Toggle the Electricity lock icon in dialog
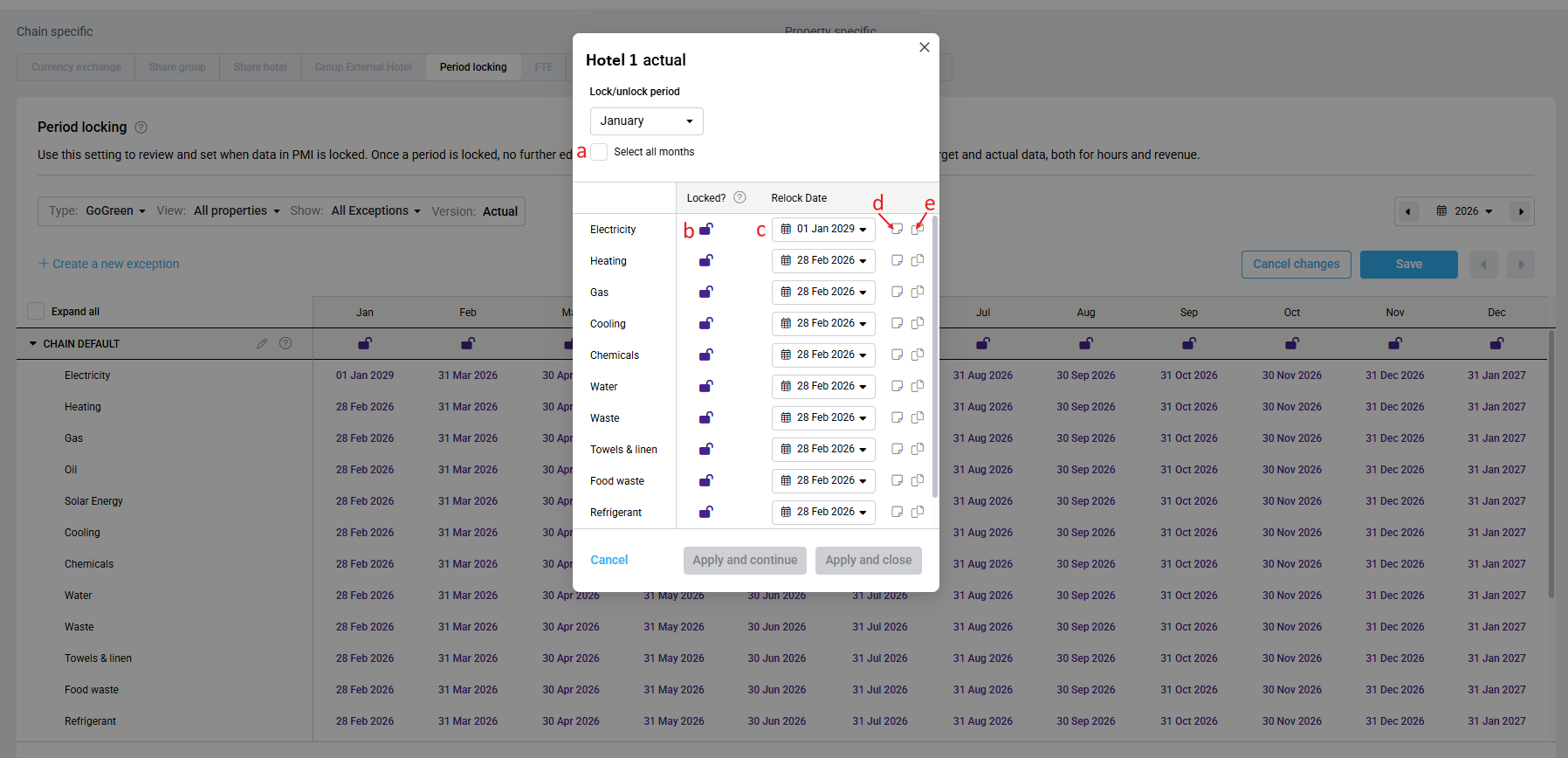1568x758 pixels. (x=706, y=230)
